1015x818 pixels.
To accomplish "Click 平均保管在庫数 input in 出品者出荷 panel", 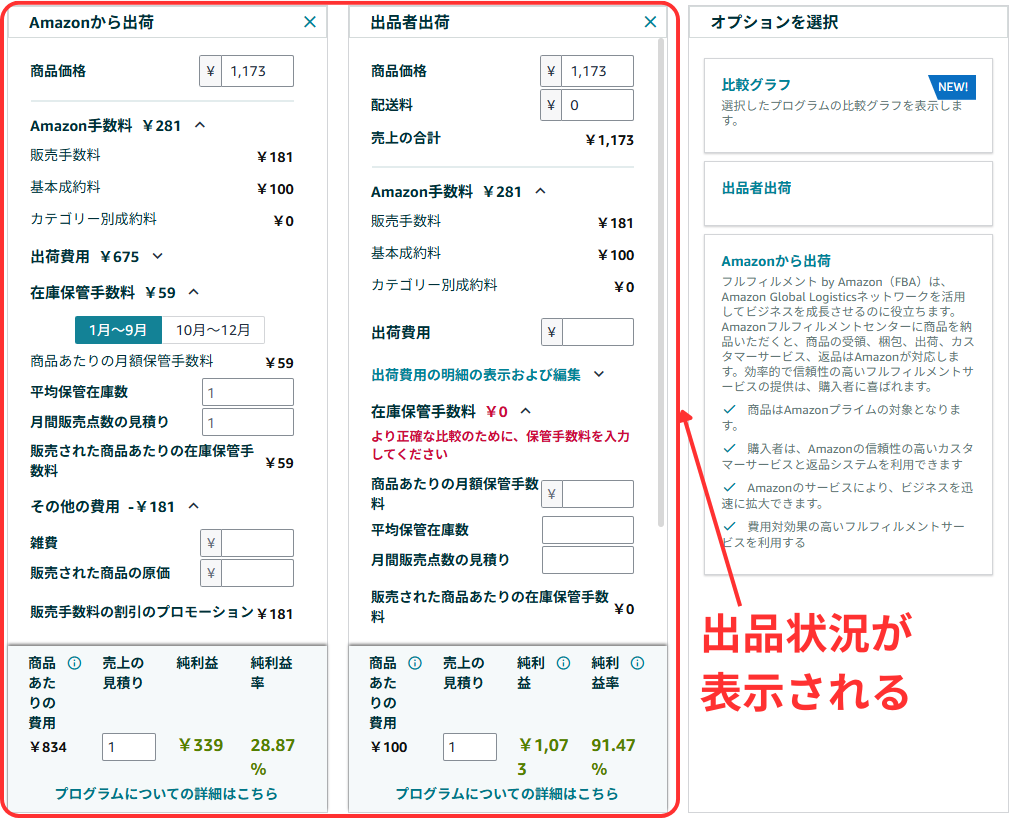I will 588,530.
